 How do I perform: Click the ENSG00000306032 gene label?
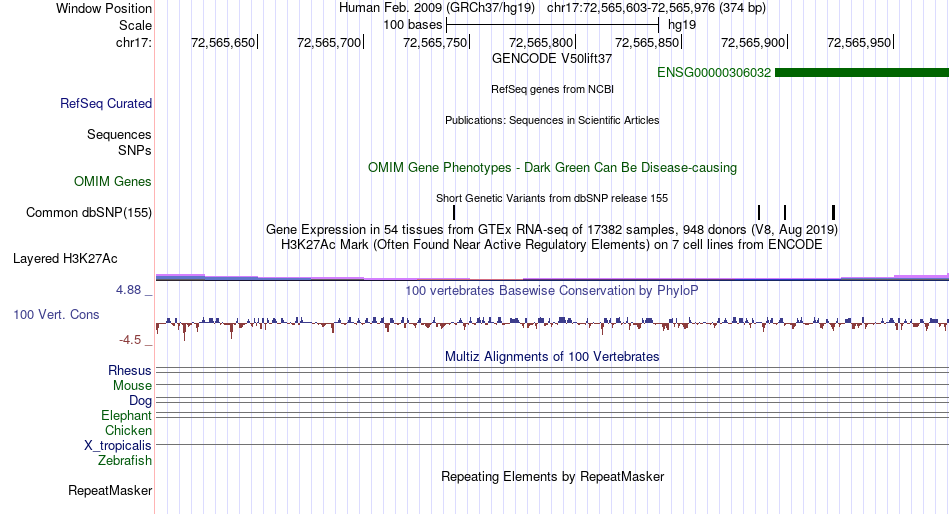point(714,73)
